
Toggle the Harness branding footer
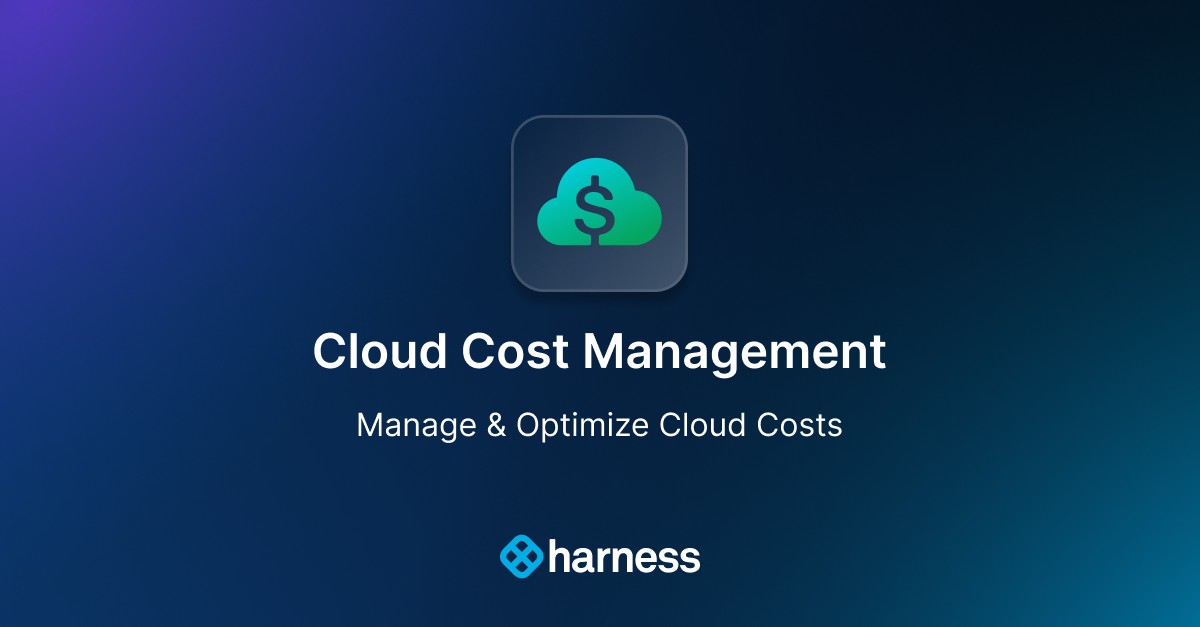600,555
